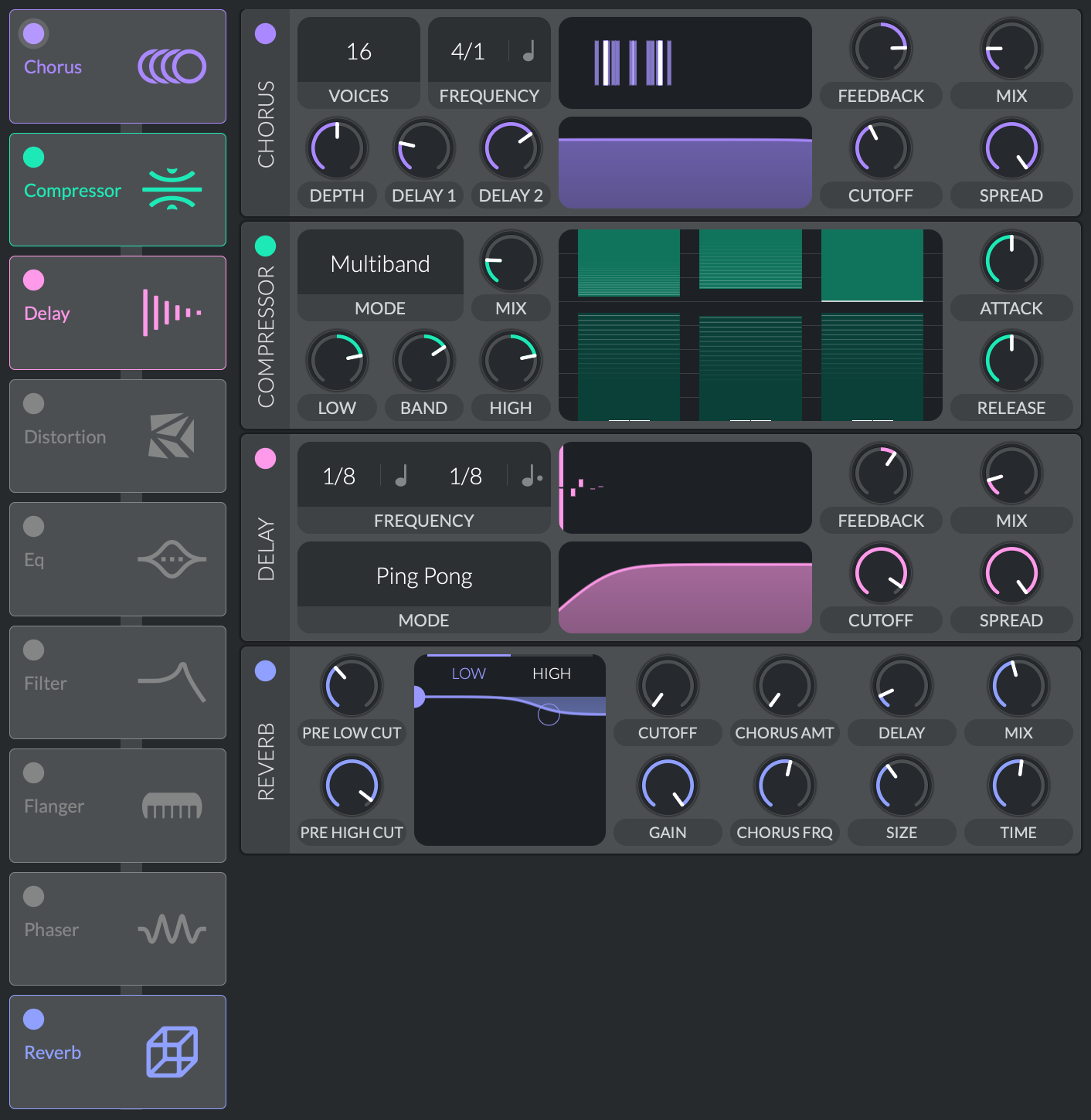Change the Chorus frequency note value

(x=529, y=51)
